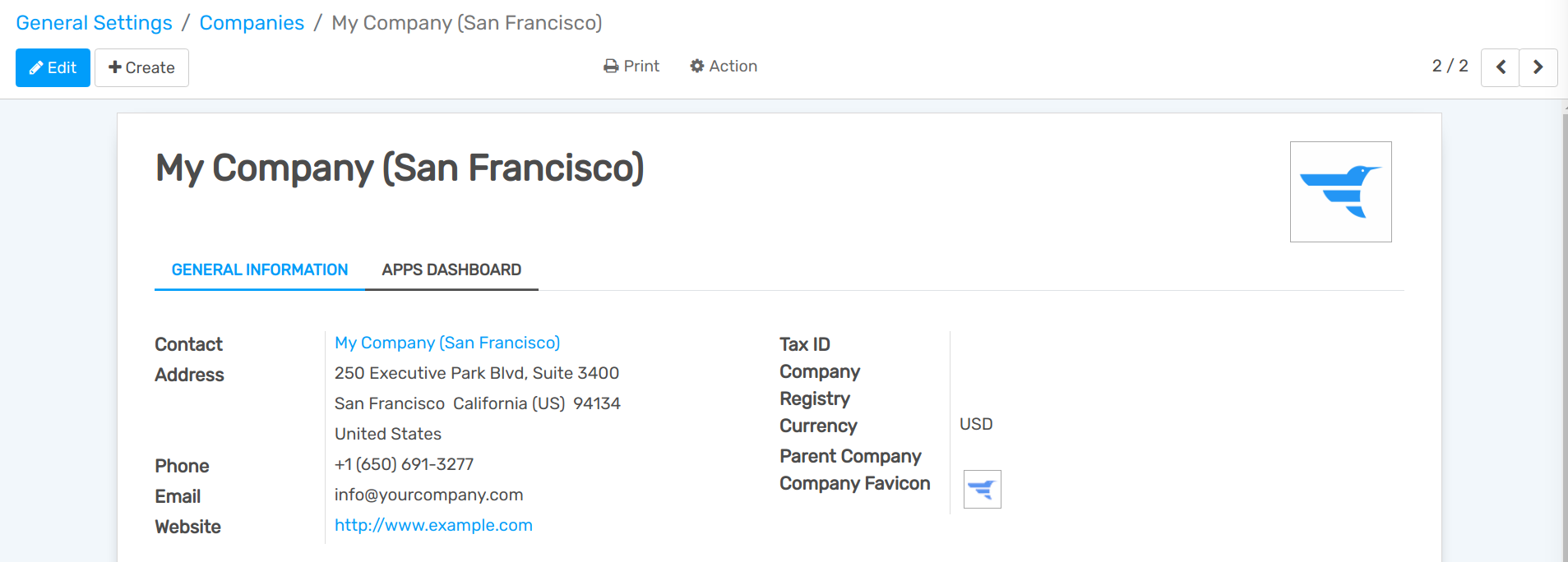Click the left arrow to view previous record
The height and width of the screenshot is (562, 1568).
click(x=1500, y=67)
